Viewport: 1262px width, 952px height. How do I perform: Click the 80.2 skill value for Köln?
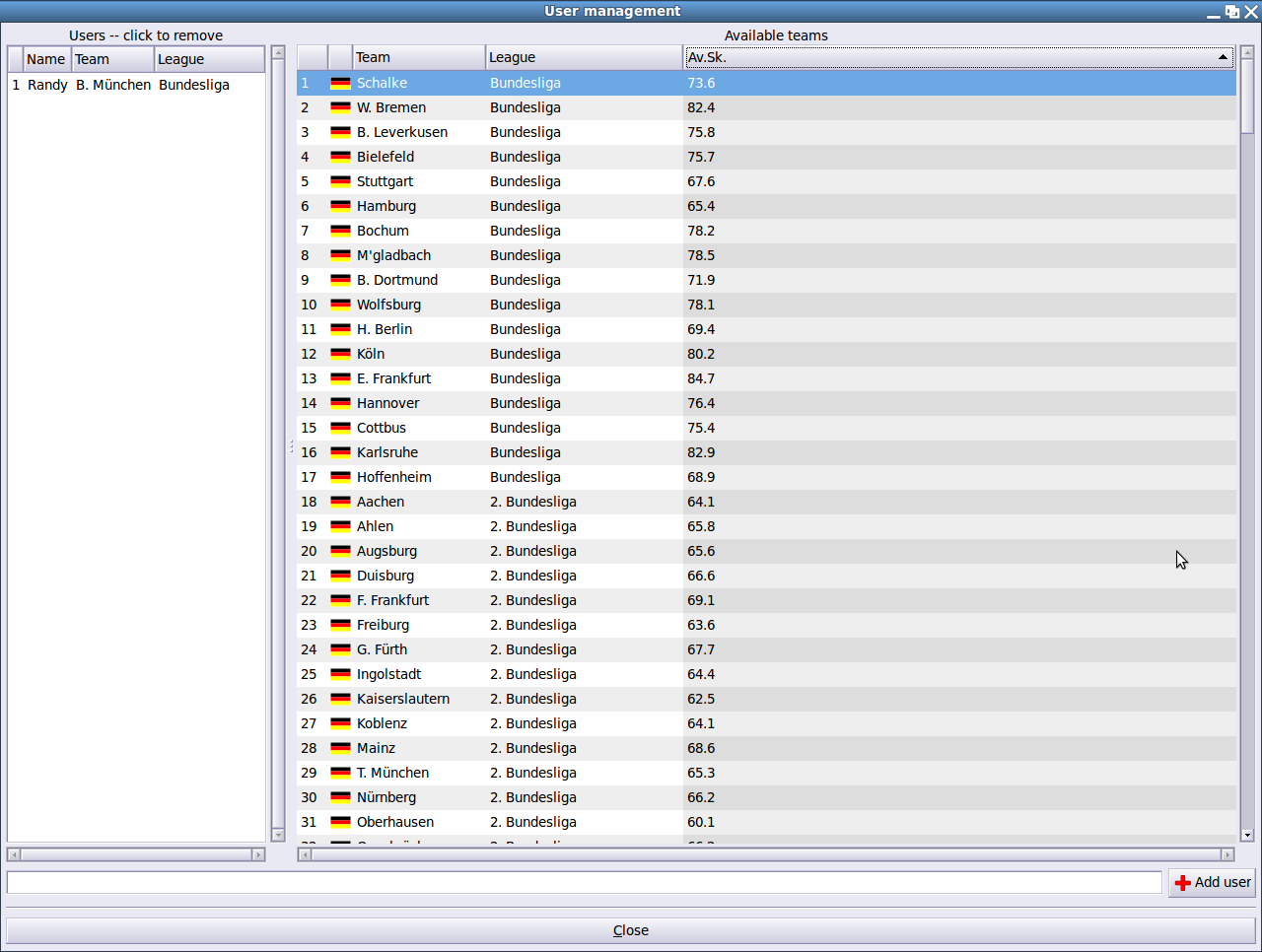point(701,354)
